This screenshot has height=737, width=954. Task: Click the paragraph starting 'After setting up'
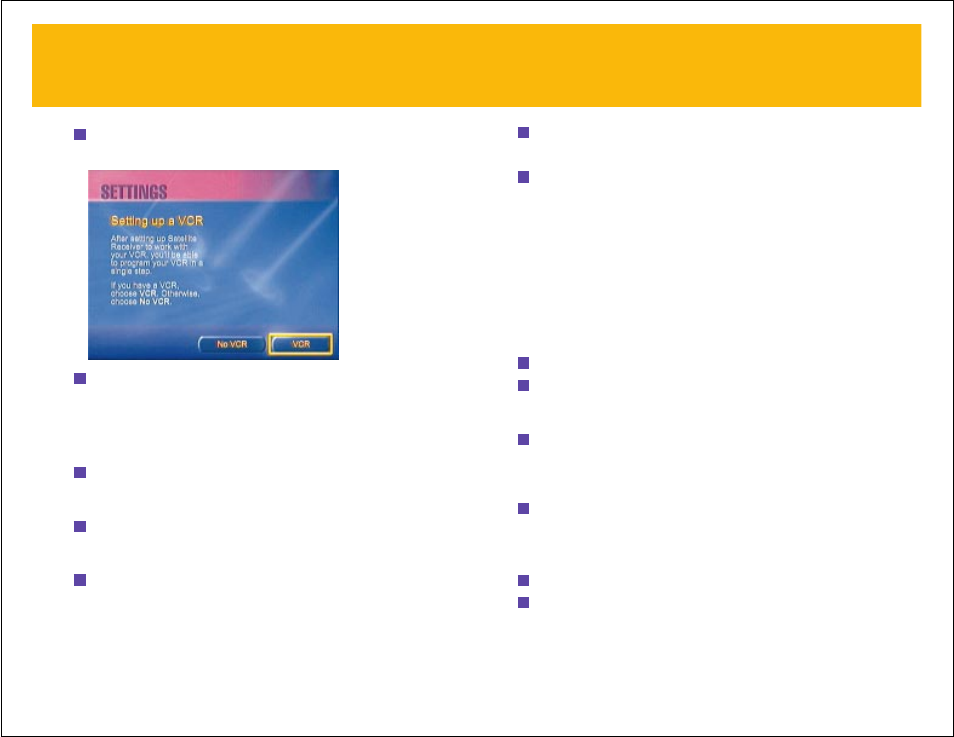pyautogui.click(x=156, y=255)
